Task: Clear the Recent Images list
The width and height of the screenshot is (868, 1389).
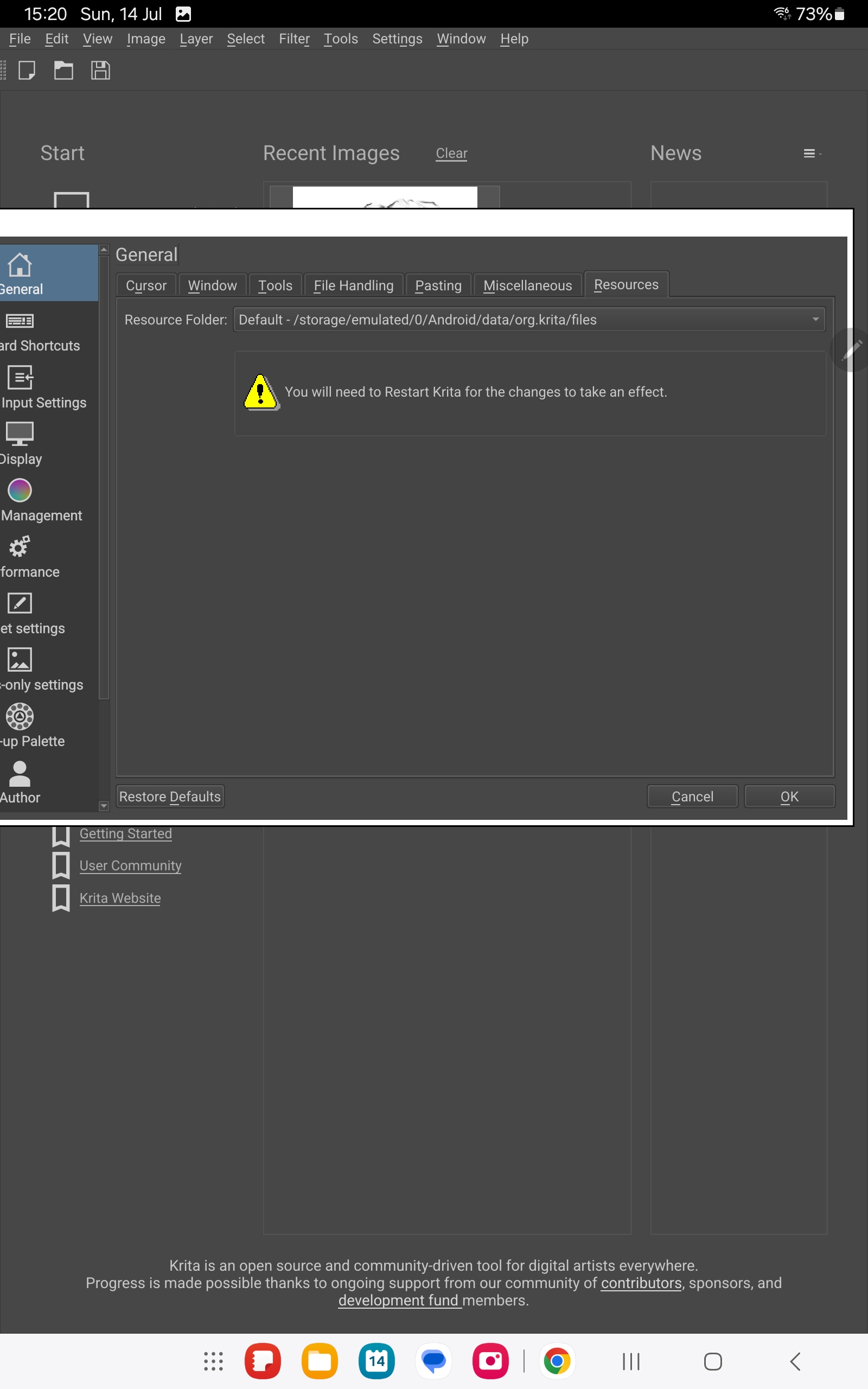Action: pos(452,153)
